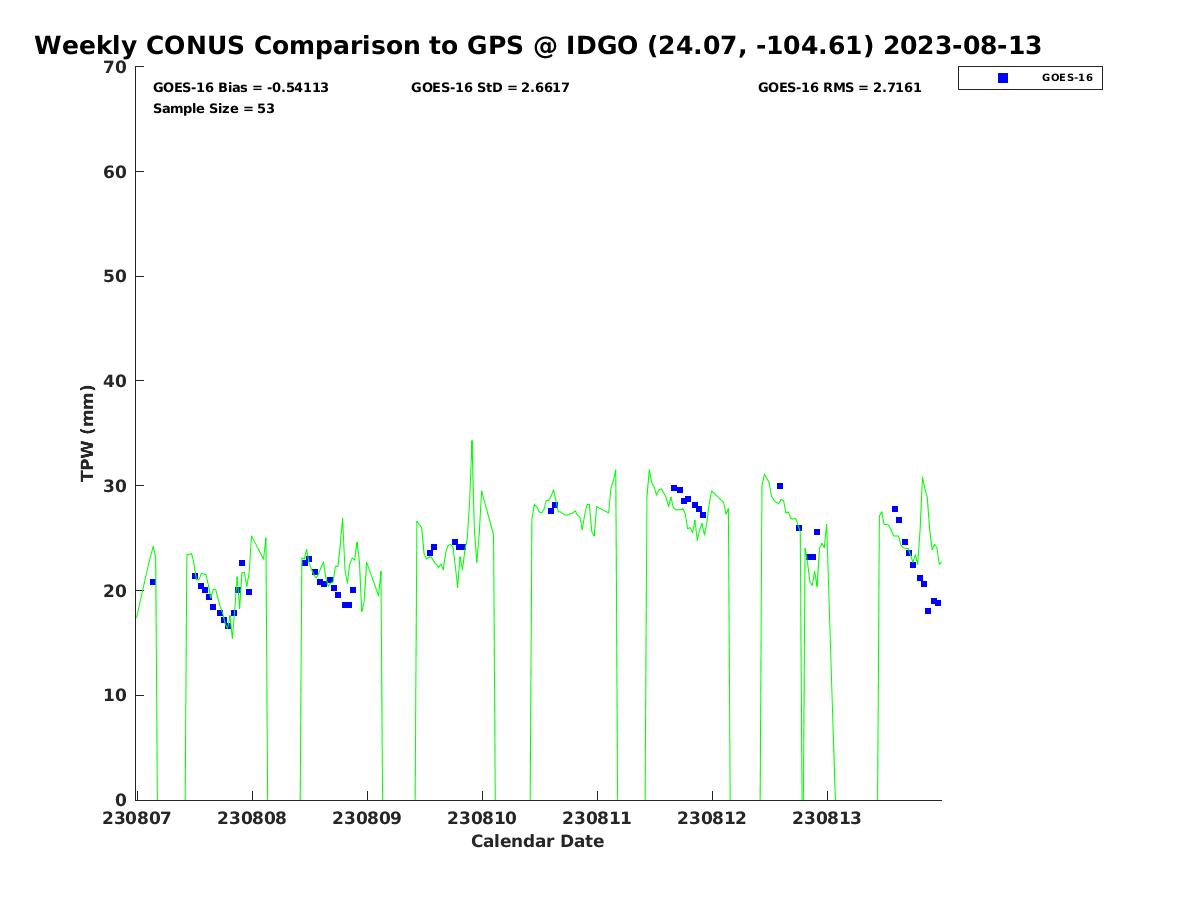This screenshot has height=900, width=1200.
Task: Click the TPW (mm) y-axis label
Action: 88,432
